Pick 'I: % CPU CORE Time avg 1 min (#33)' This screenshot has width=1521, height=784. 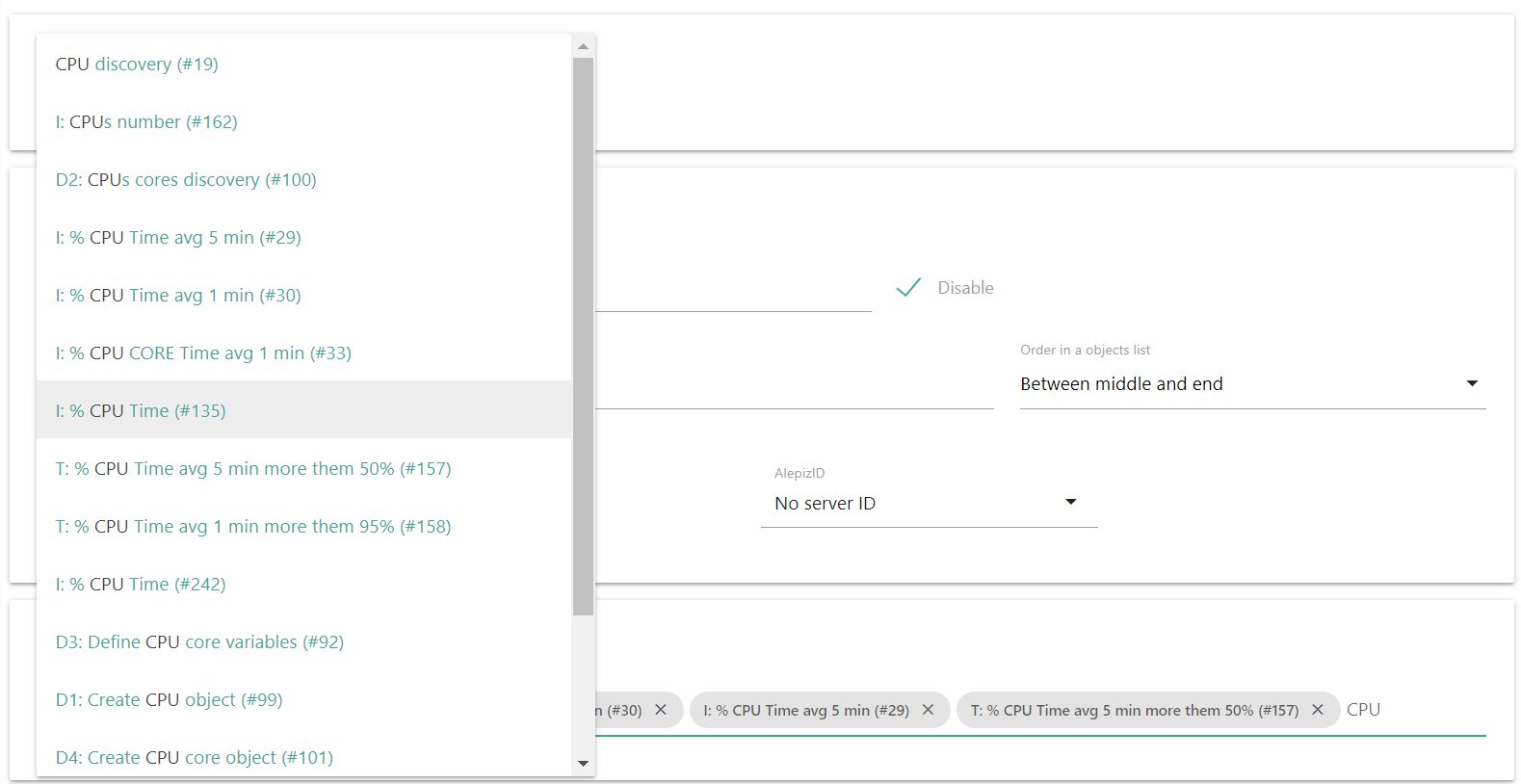tap(203, 353)
